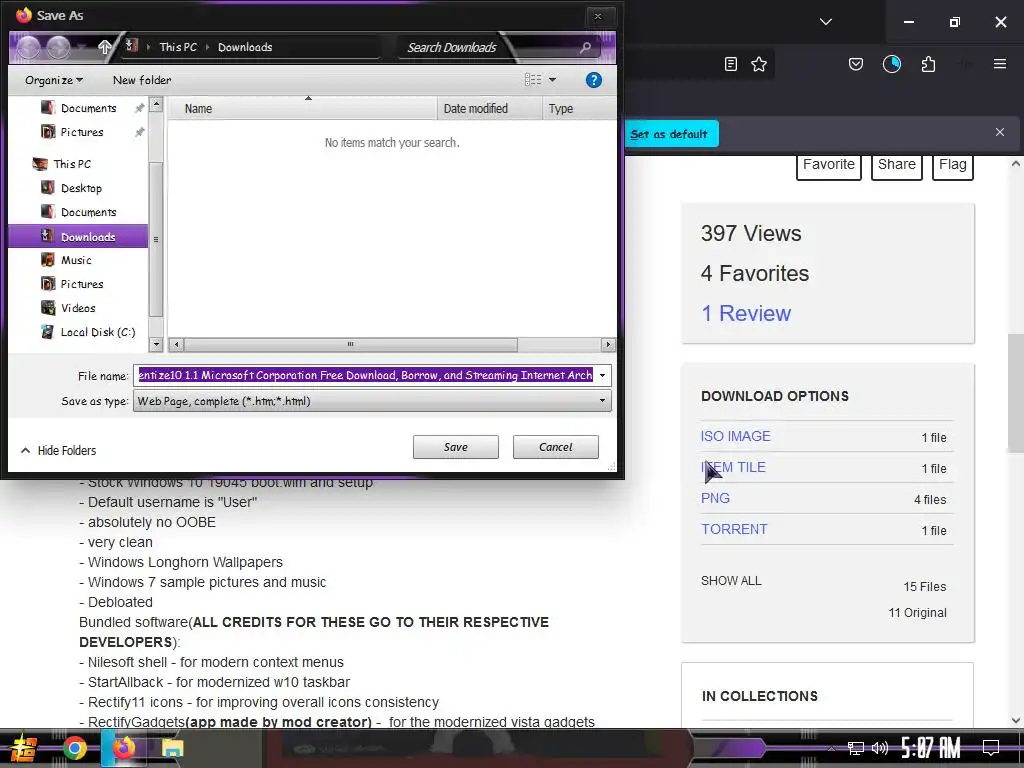The image size is (1024, 768).
Task: Click circular profile icon in Firefox toolbar
Action: 891,64
